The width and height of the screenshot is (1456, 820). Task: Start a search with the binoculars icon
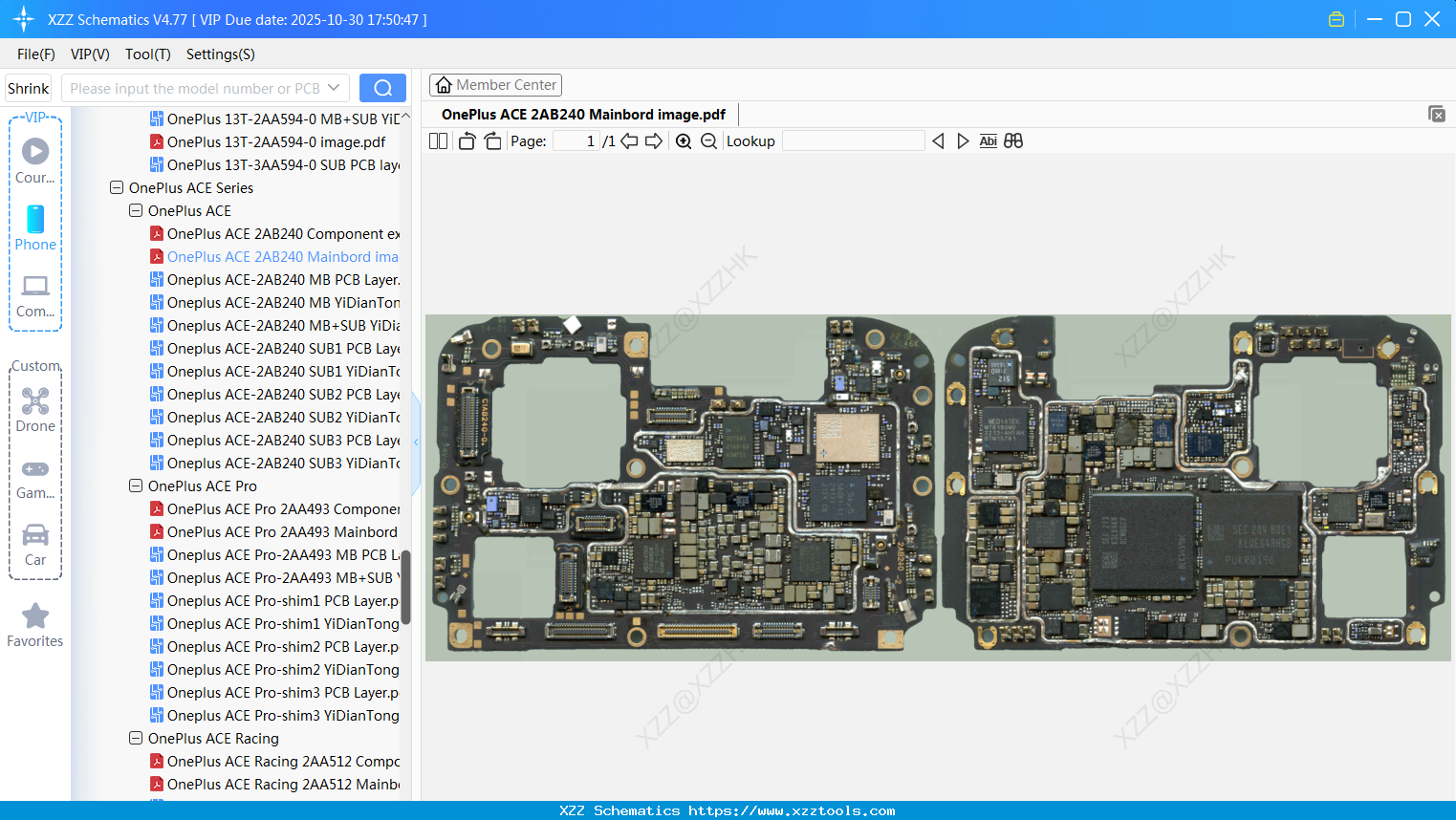pyautogui.click(x=1013, y=140)
